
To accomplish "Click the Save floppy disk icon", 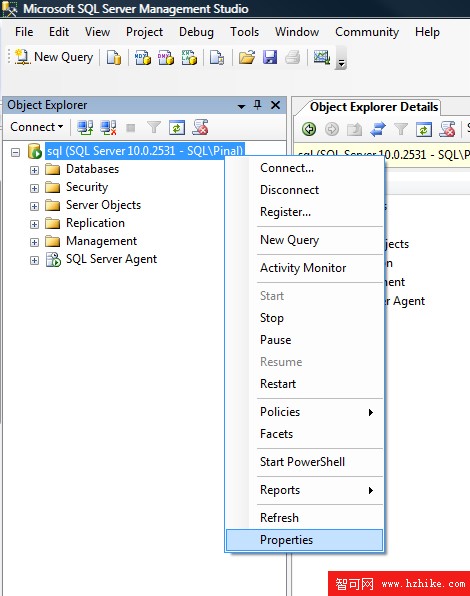I will tap(270, 57).
